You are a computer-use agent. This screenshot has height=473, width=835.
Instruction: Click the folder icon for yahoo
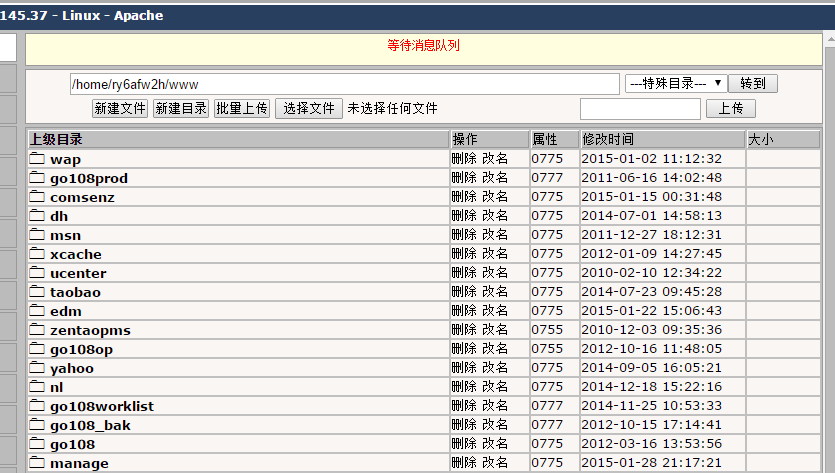coord(37,368)
